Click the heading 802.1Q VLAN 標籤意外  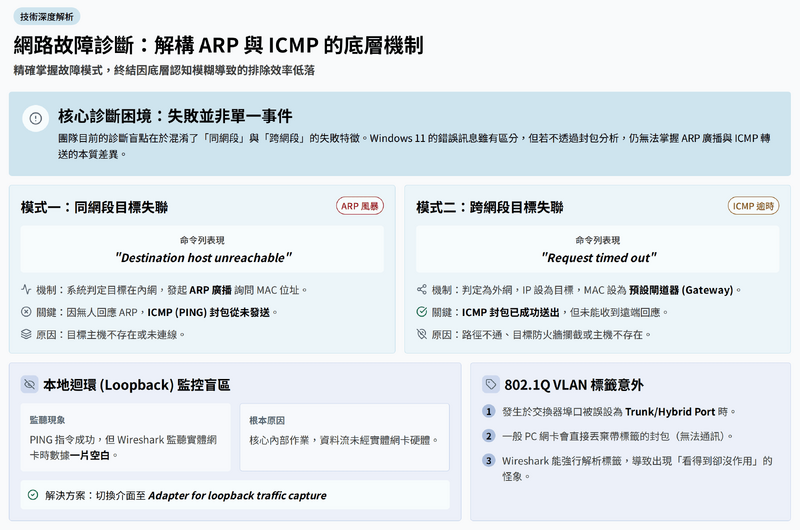[x=574, y=385]
